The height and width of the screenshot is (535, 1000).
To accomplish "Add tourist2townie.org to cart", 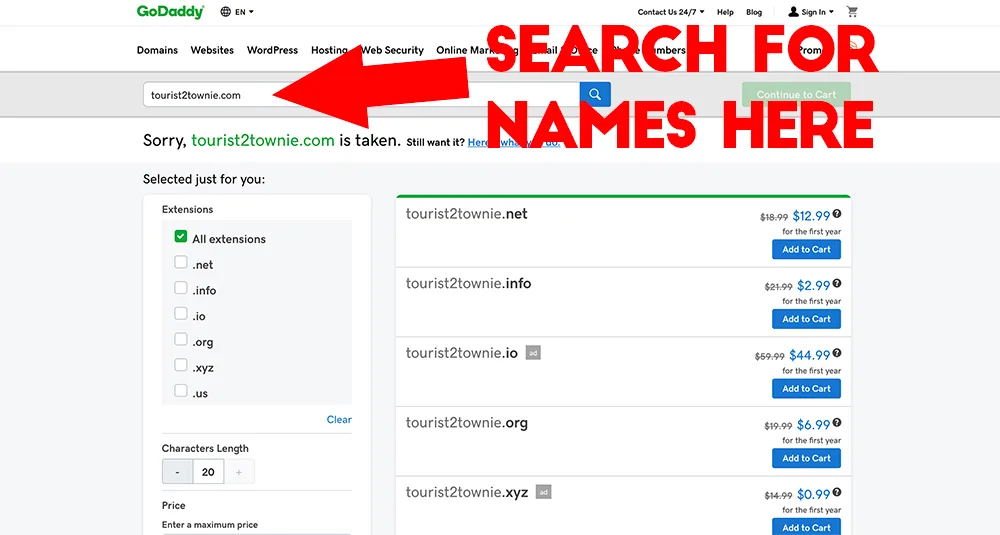I will coord(806,458).
